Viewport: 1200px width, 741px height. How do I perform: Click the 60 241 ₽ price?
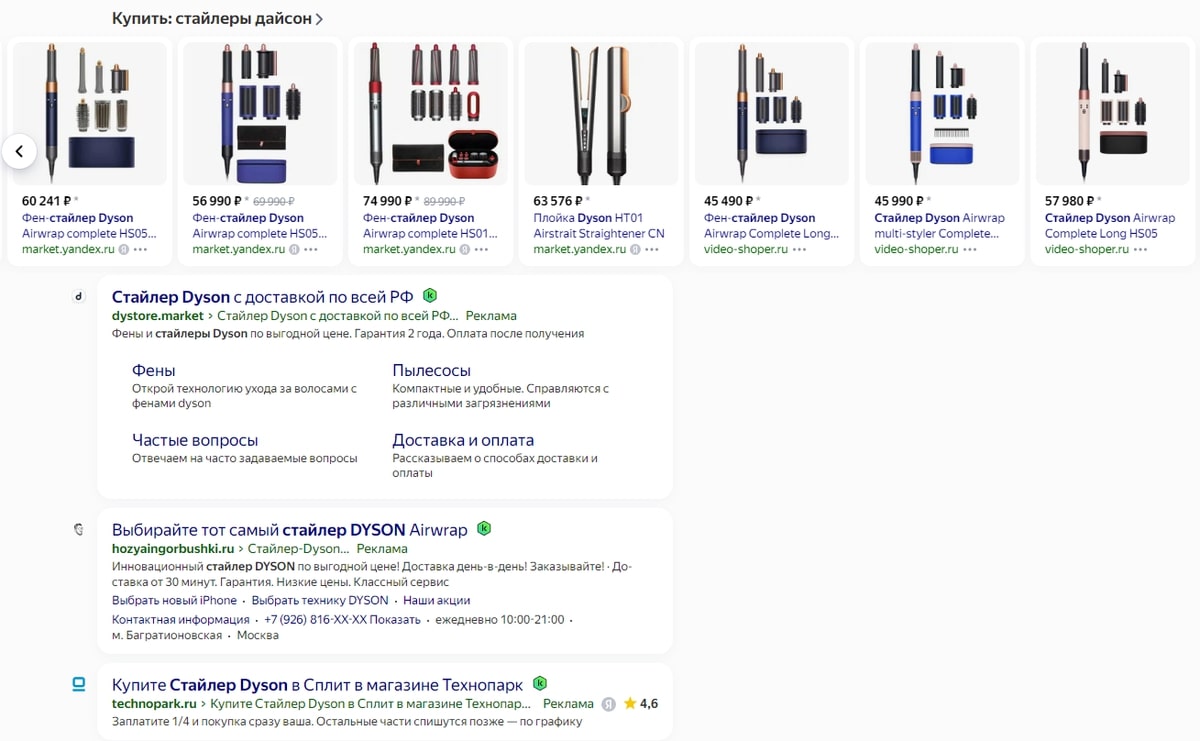pos(46,201)
